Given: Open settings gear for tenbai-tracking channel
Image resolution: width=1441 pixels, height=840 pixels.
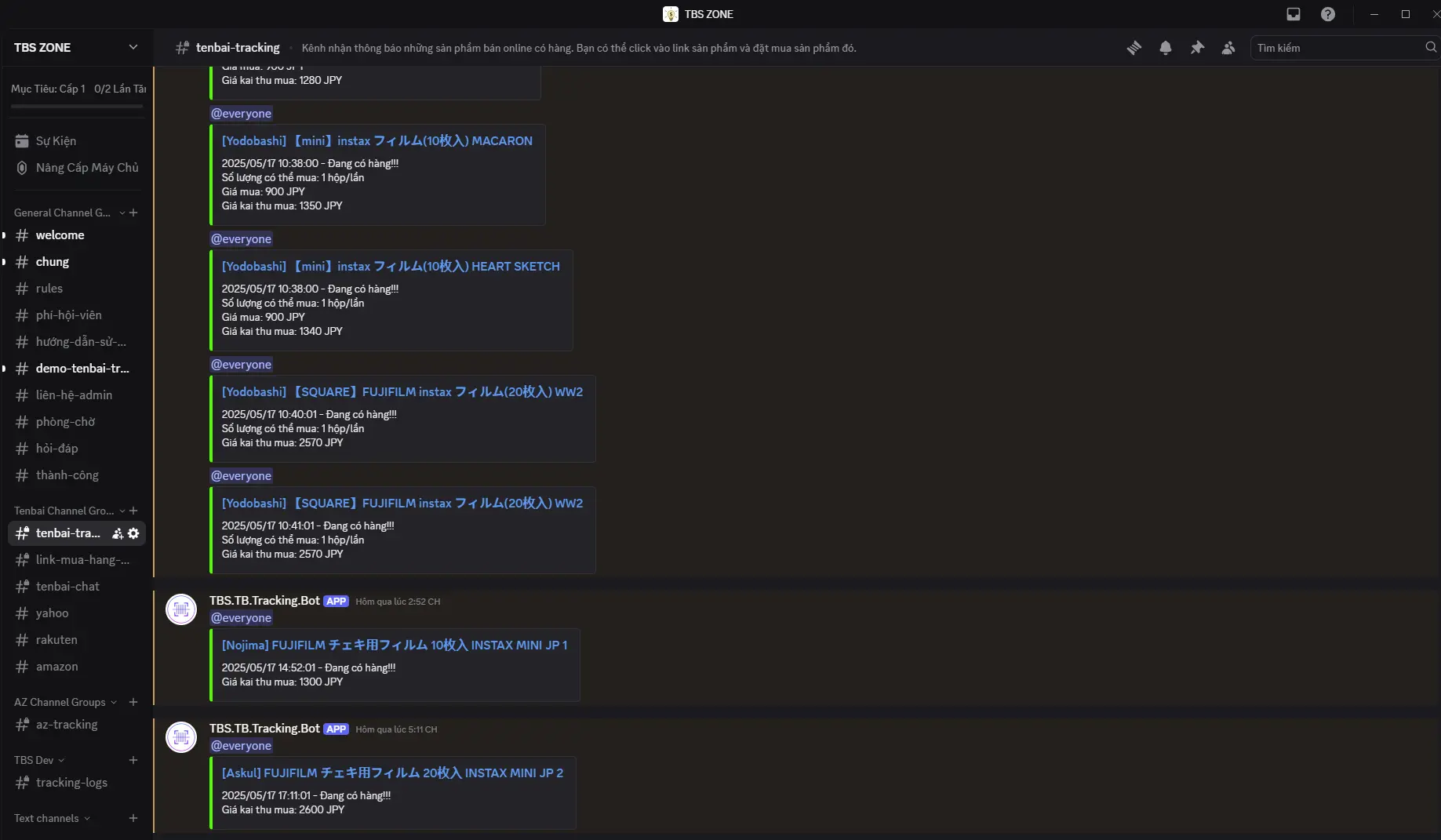Looking at the screenshot, I should tap(133, 533).
